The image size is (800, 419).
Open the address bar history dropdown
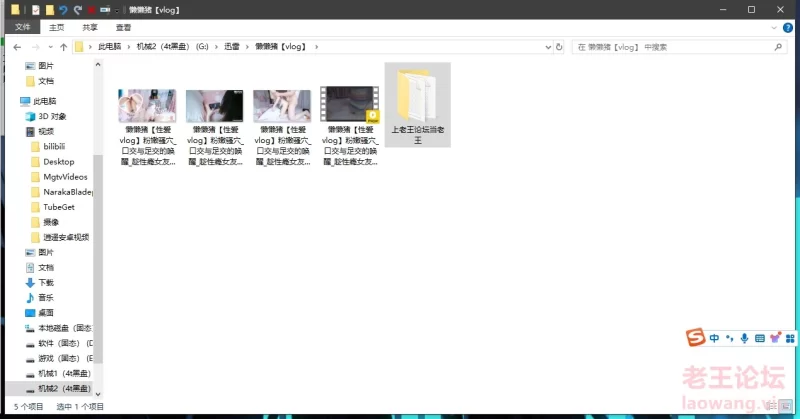[x=548, y=47]
